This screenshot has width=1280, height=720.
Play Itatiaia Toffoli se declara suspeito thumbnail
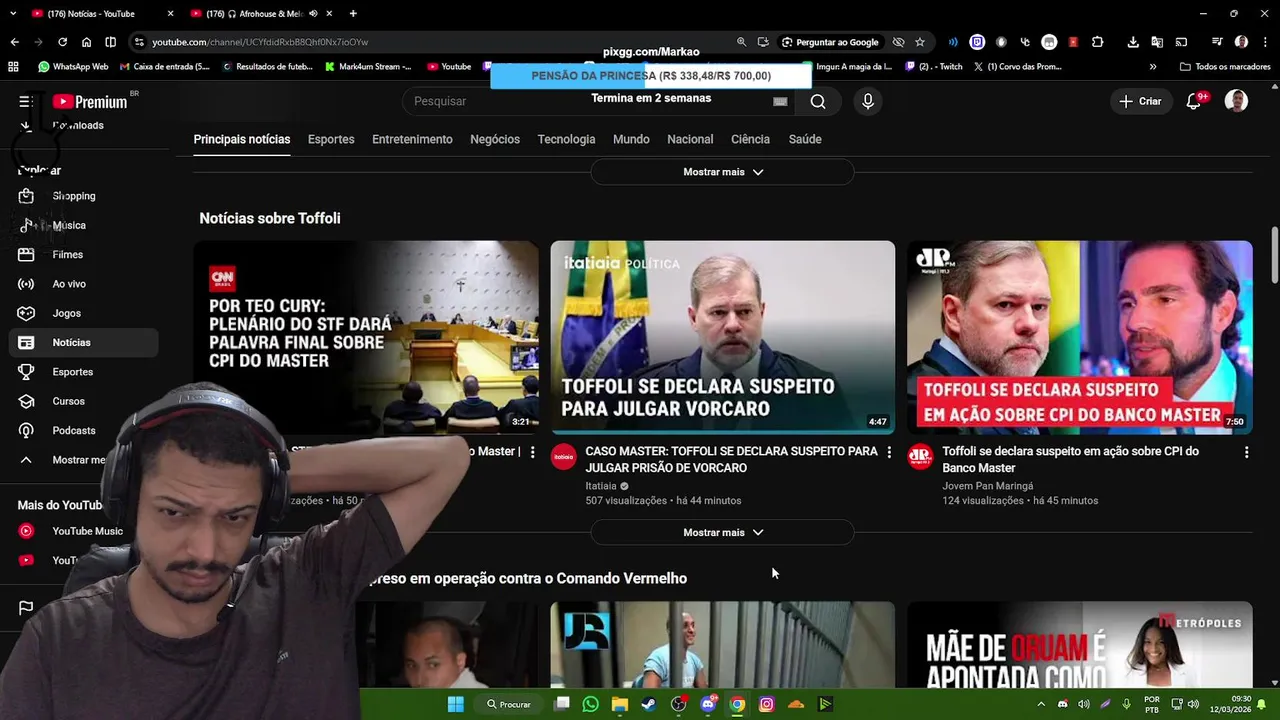(722, 337)
